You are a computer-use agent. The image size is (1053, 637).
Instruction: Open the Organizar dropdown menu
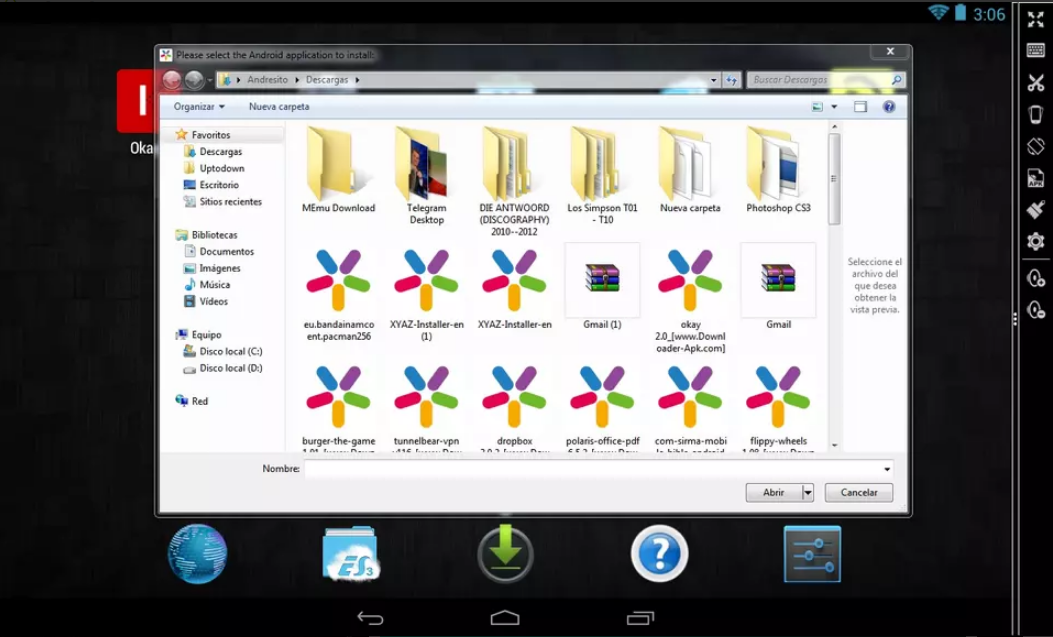coord(198,106)
